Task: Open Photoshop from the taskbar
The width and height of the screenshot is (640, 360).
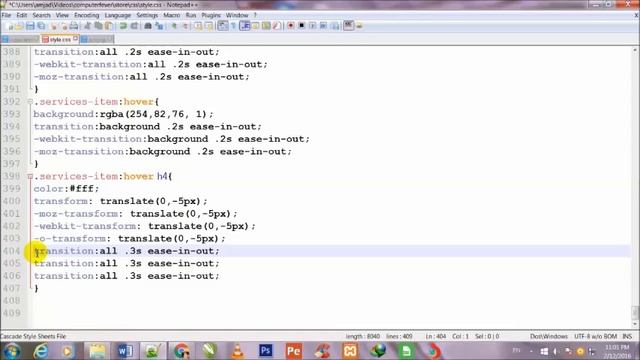Action: point(266,351)
